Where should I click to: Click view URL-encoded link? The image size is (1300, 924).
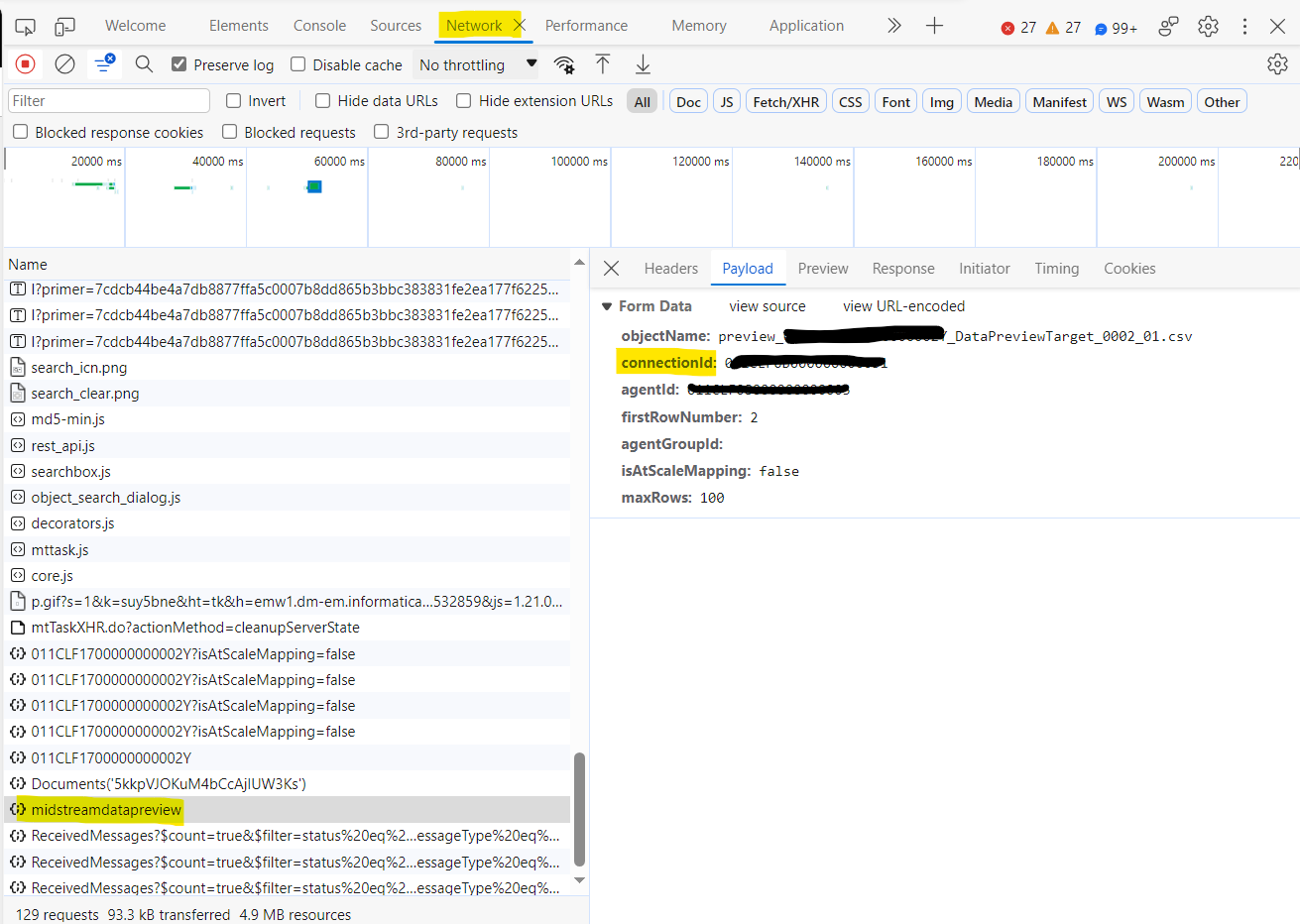click(x=904, y=306)
